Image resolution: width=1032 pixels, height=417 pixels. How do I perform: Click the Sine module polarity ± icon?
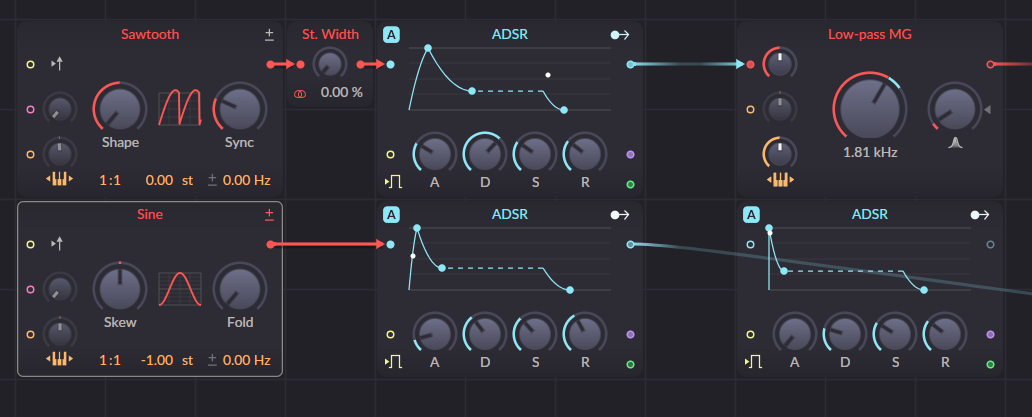(x=269, y=214)
